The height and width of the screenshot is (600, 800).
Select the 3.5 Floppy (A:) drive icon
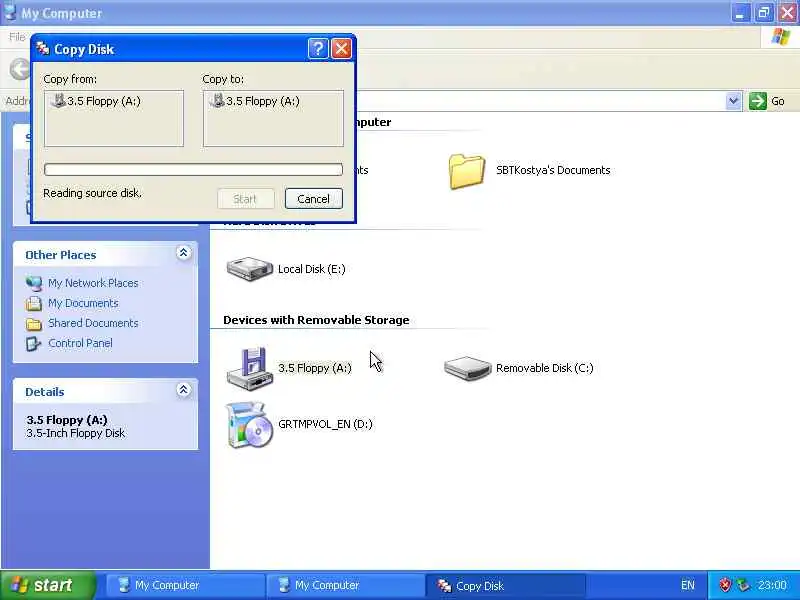249,368
